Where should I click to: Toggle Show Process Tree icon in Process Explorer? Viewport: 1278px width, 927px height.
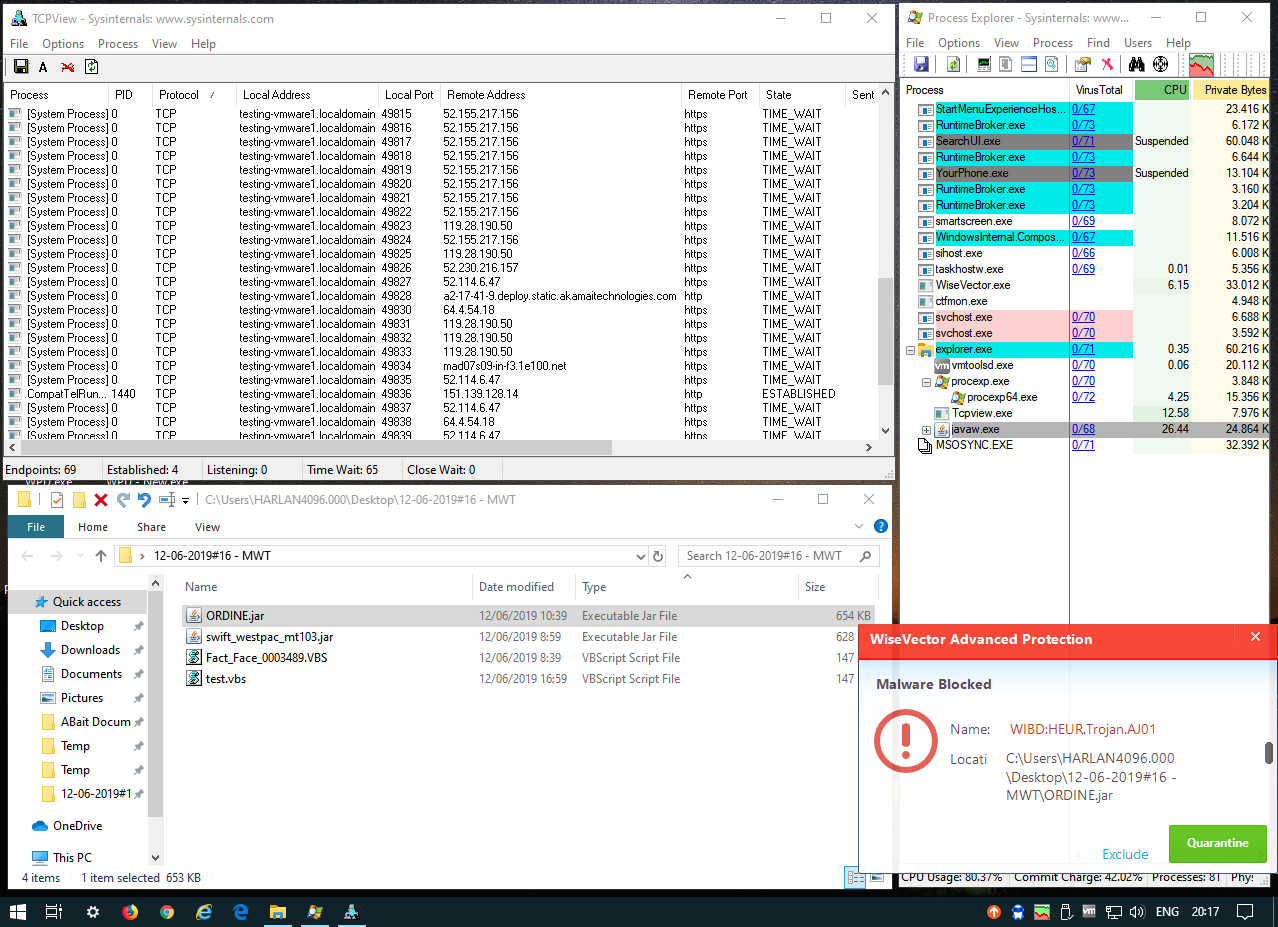1006,64
